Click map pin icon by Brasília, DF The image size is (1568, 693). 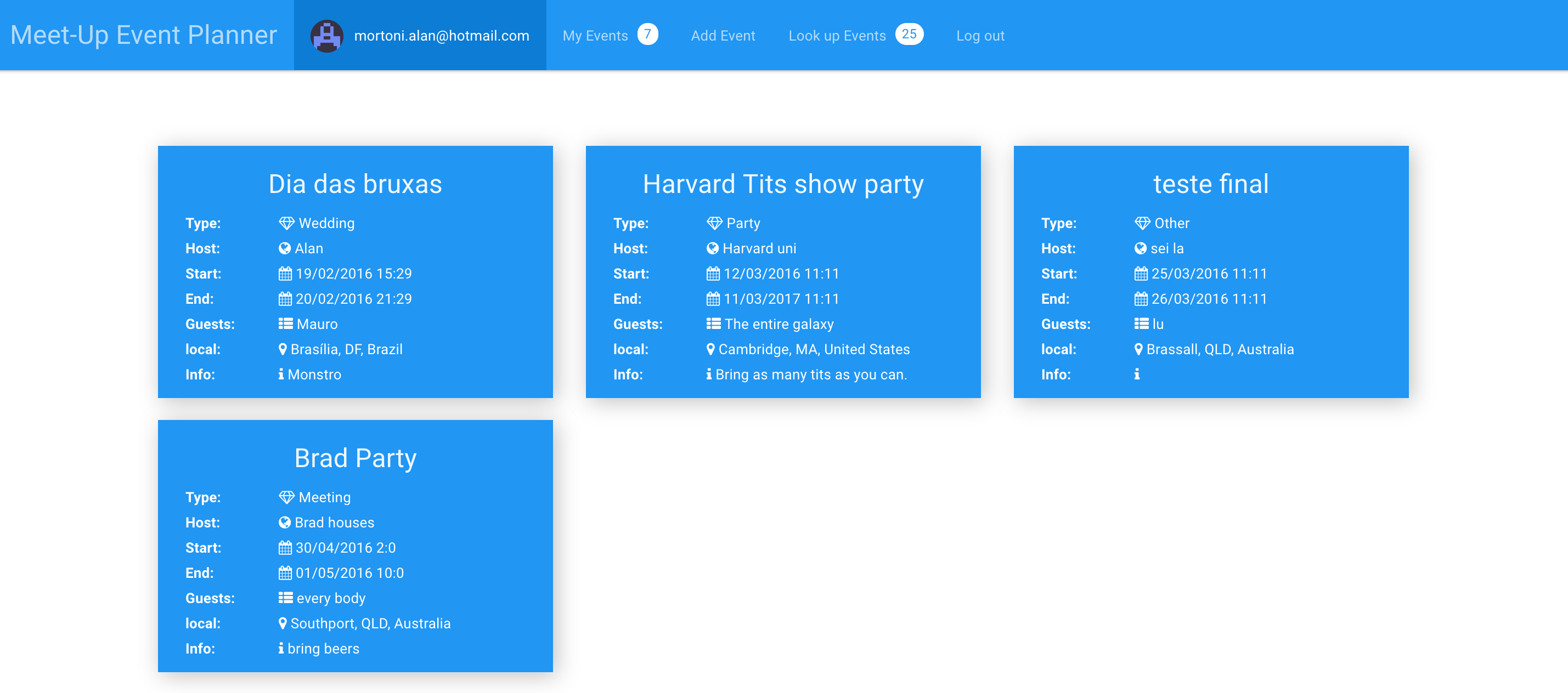click(283, 349)
